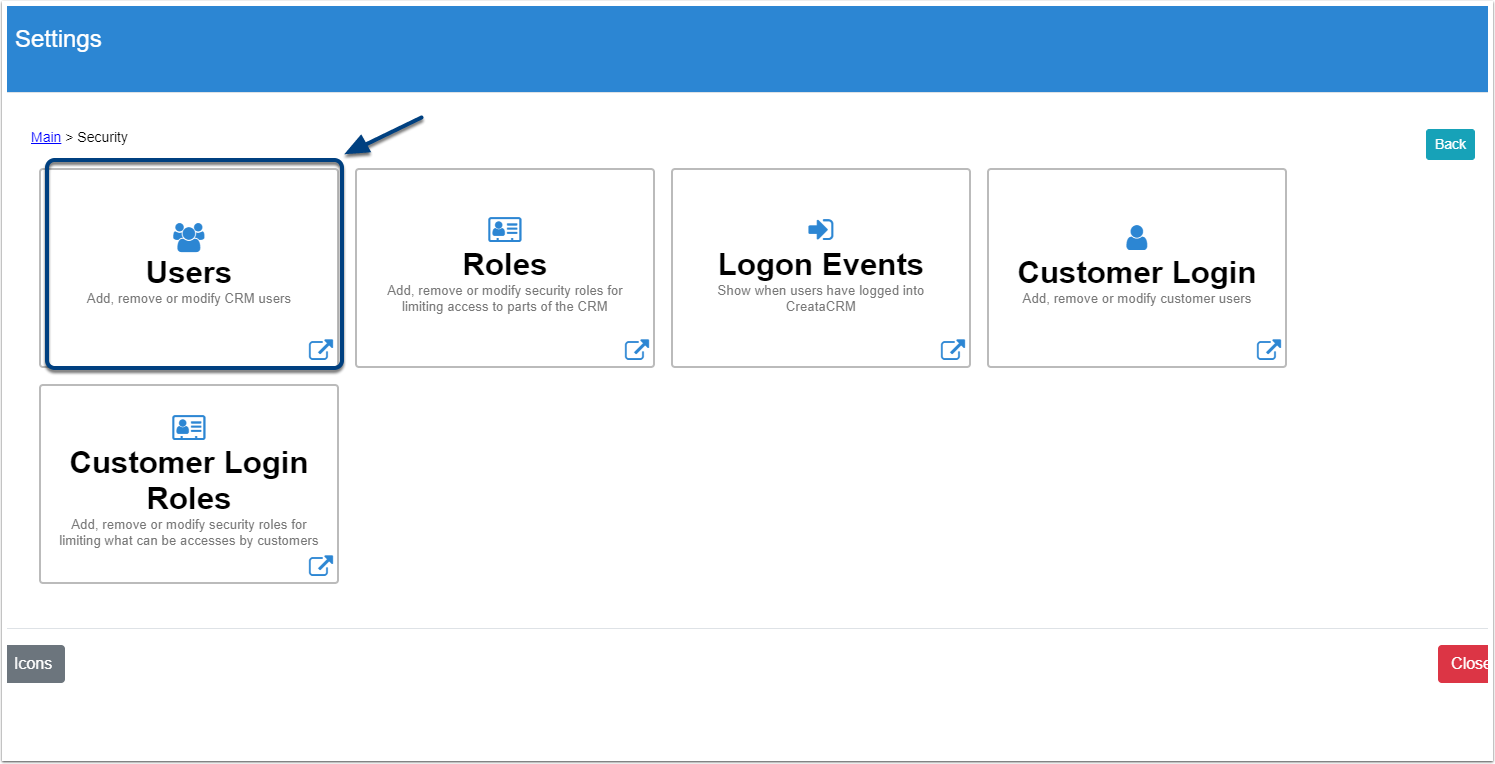Click 'Show when users have logged into CreataCRM'
The height and width of the screenshot is (764, 1495).
[821, 299]
